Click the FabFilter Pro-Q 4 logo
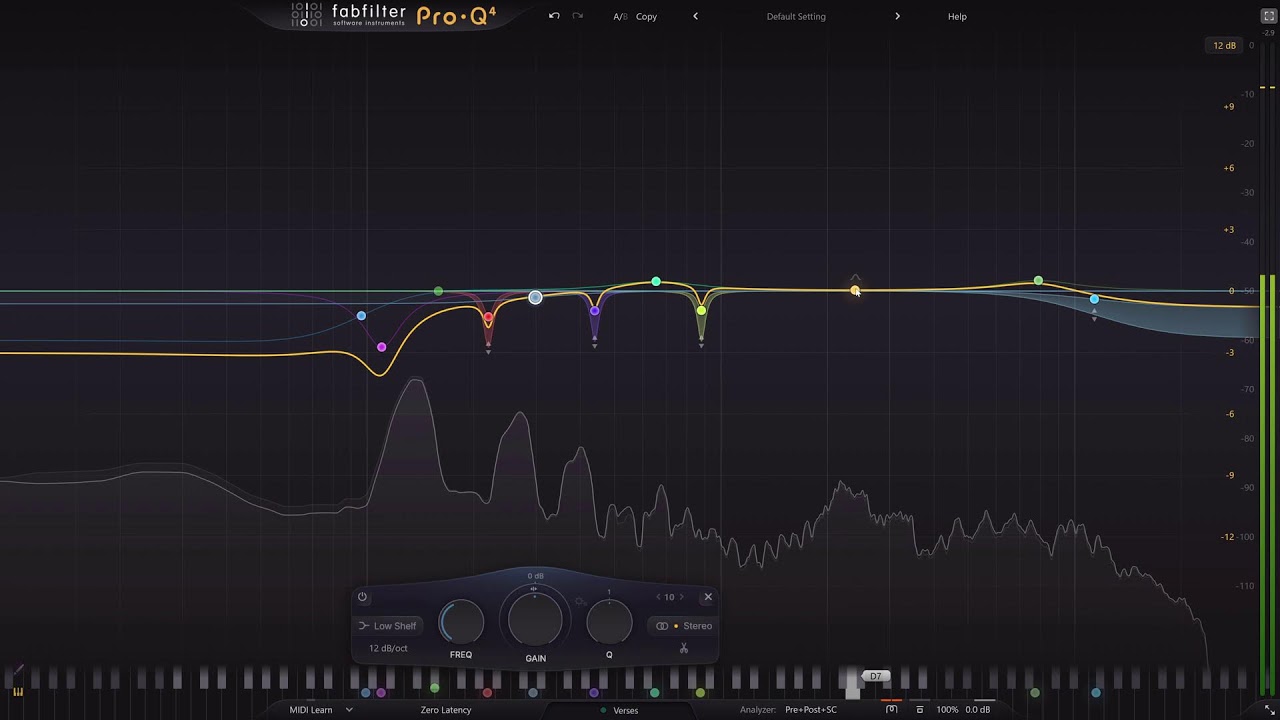 [x=394, y=15]
